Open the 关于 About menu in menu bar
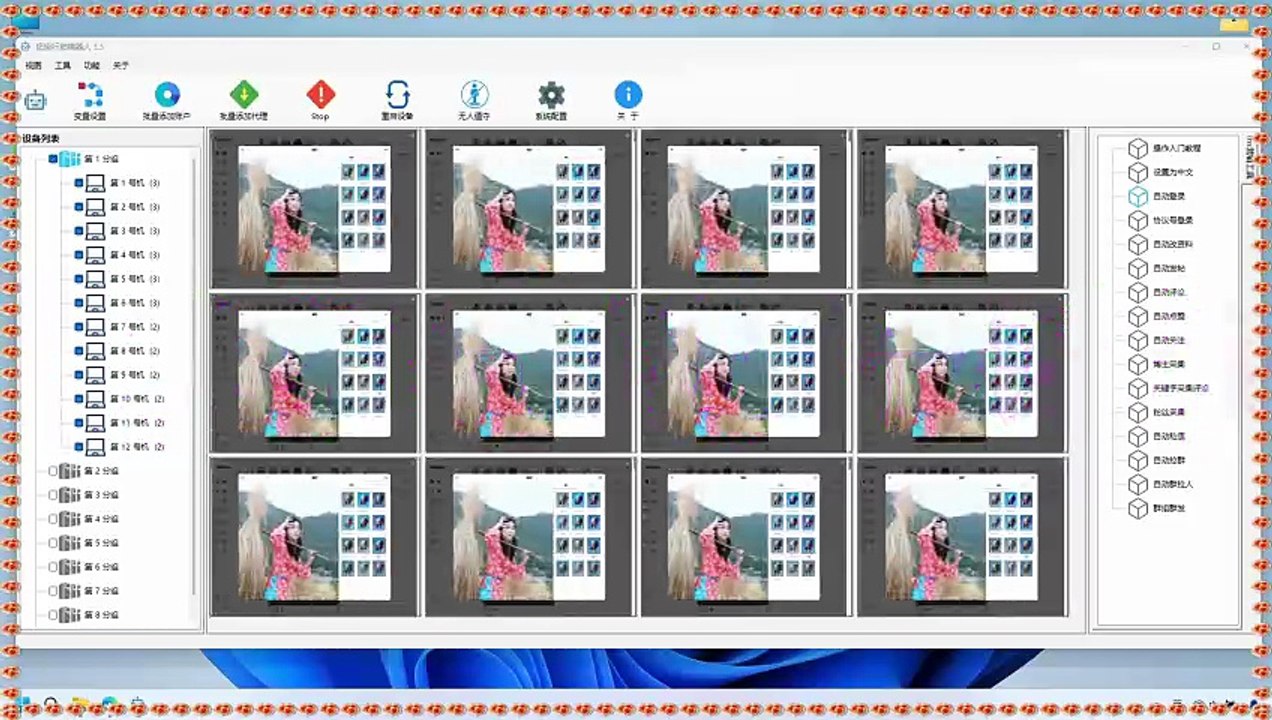Viewport: 1272px width, 720px height. pyautogui.click(x=121, y=65)
